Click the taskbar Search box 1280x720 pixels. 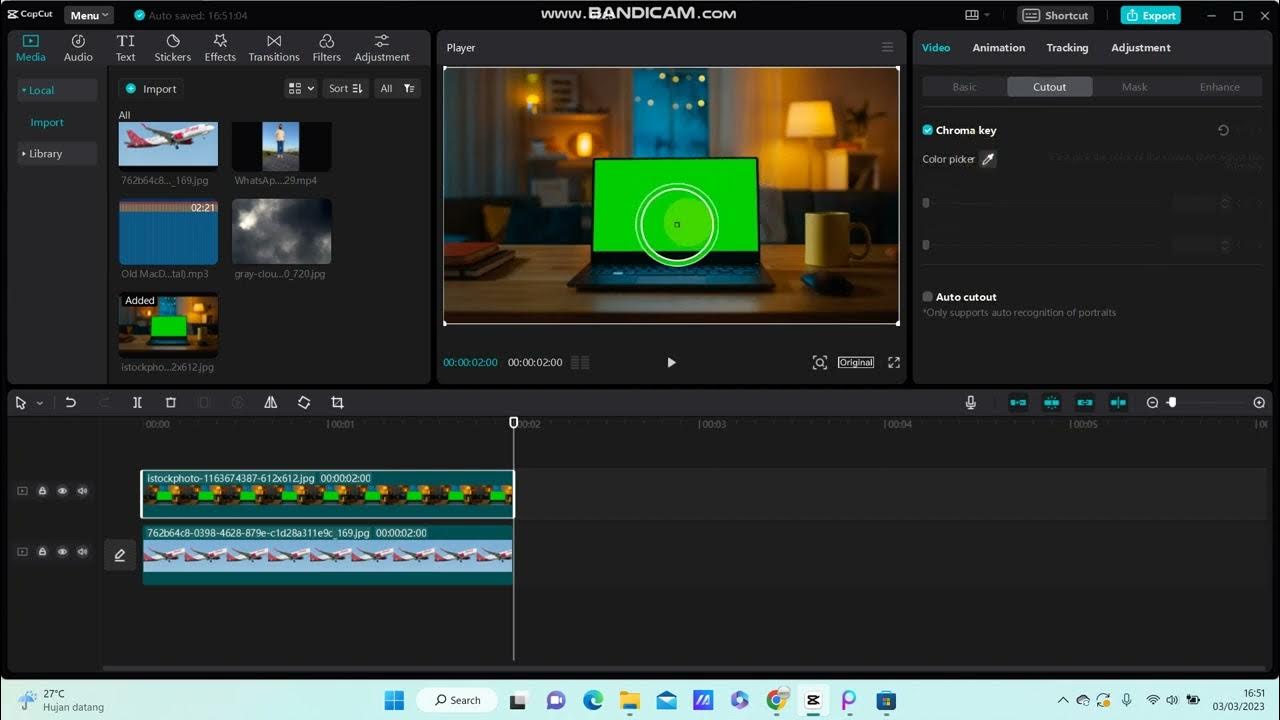pyautogui.click(x=458, y=700)
